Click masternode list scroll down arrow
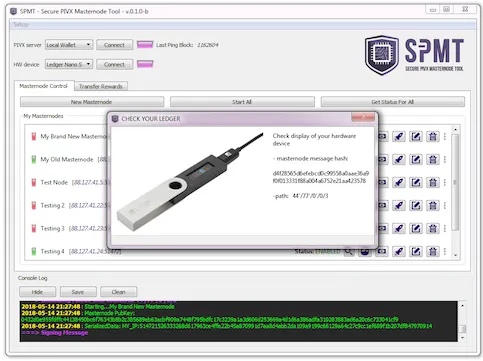The image size is (483, 361). click(456, 255)
